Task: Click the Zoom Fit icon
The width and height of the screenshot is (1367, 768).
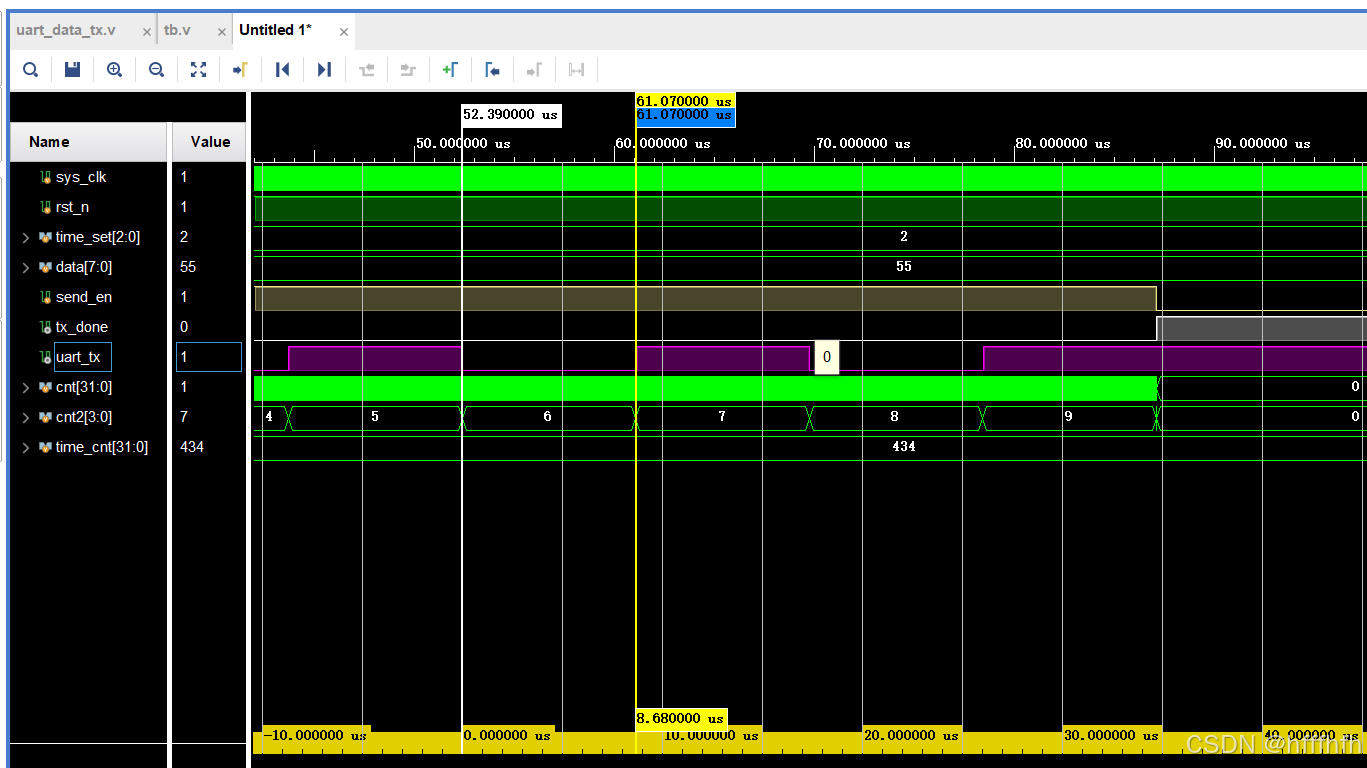Action: click(x=198, y=69)
